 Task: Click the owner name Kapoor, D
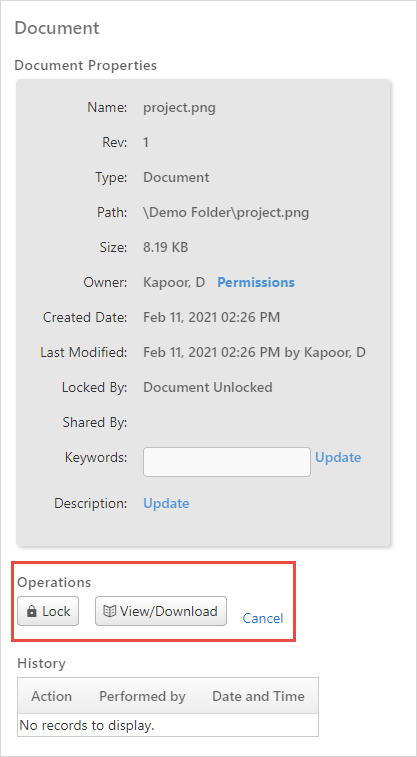(x=174, y=282)
